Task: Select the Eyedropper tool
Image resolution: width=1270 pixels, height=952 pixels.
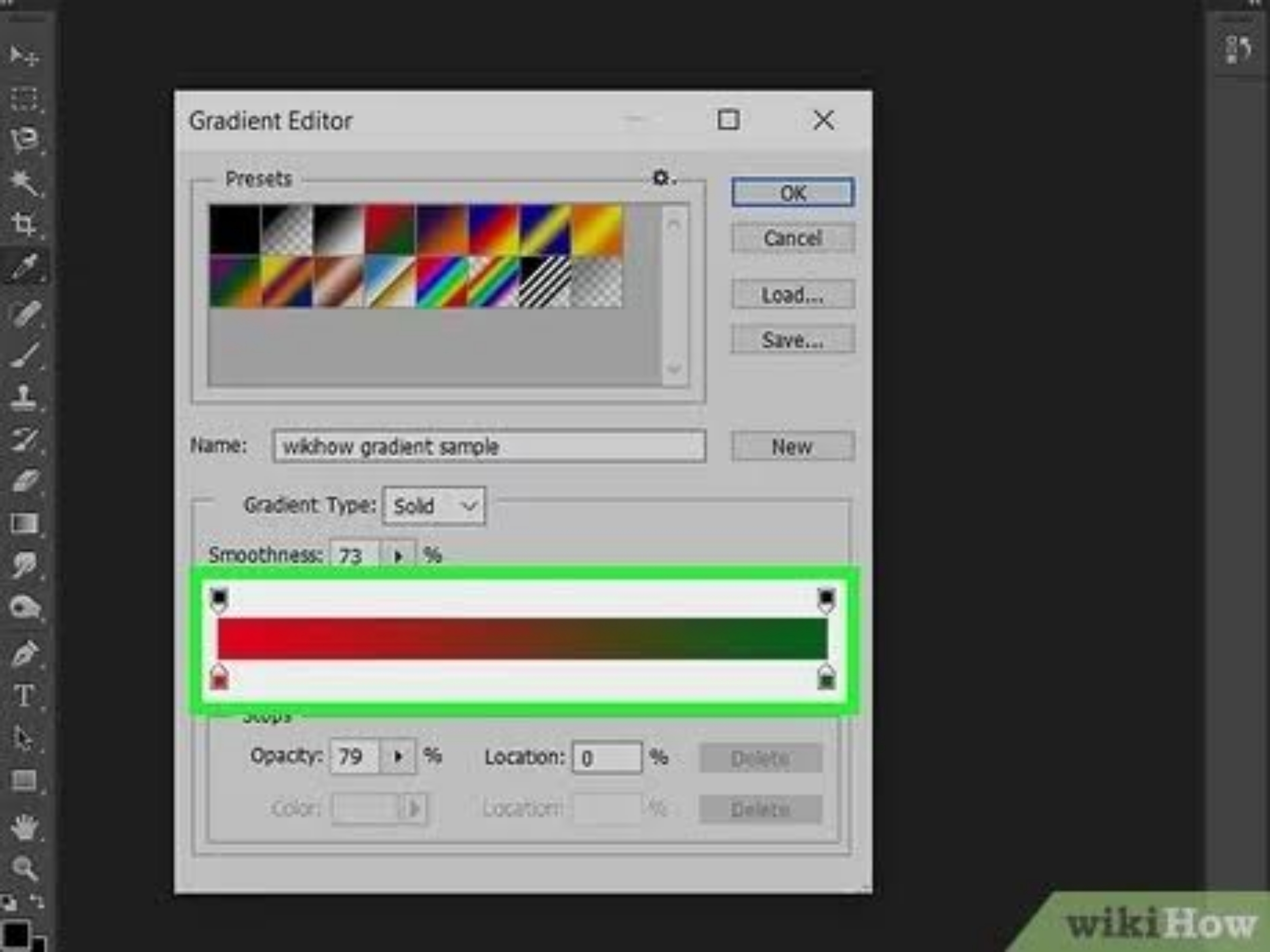Action: [x=24, y=267]
